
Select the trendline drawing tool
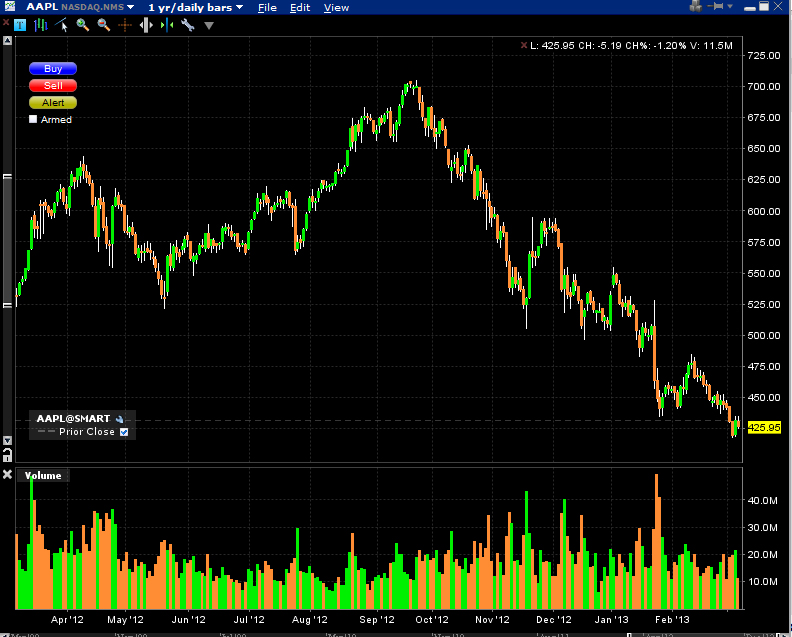(x=62, y=25)
